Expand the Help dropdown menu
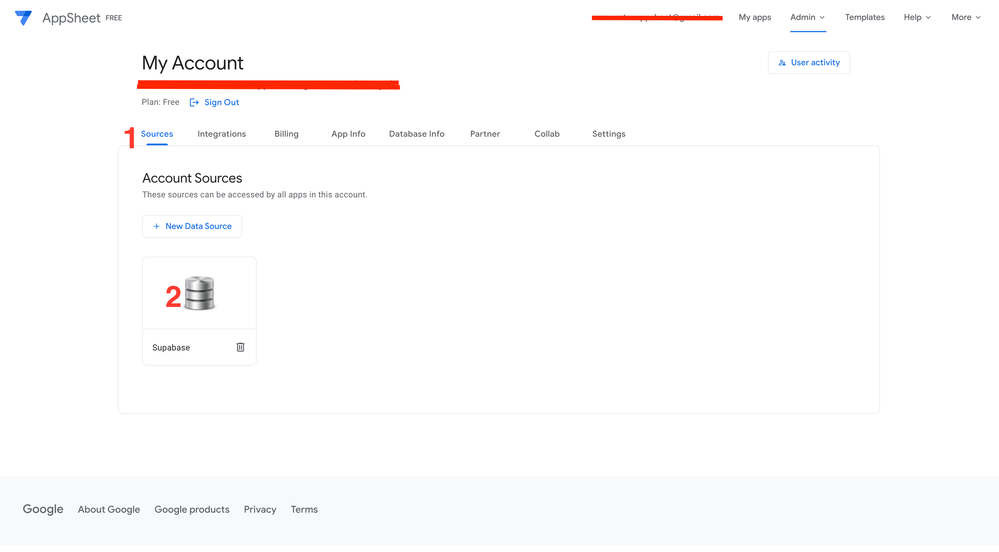This screenshot has height=552, width=999. click(x=917, y=17)
